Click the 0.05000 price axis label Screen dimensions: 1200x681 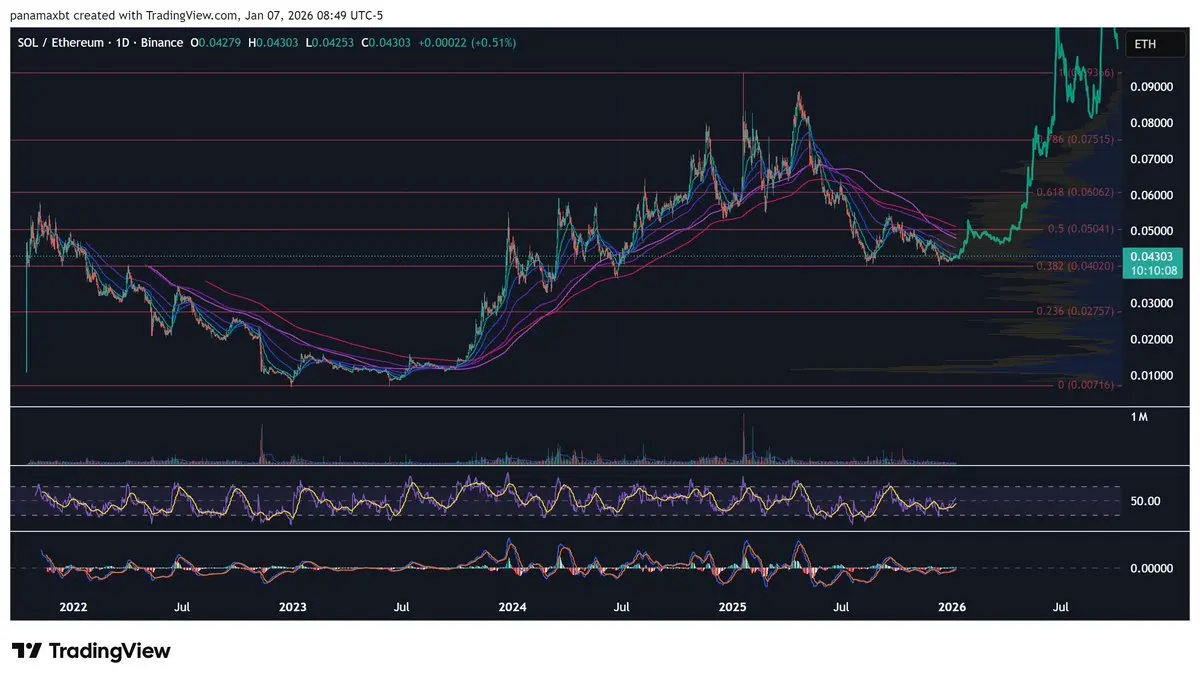1152,231
